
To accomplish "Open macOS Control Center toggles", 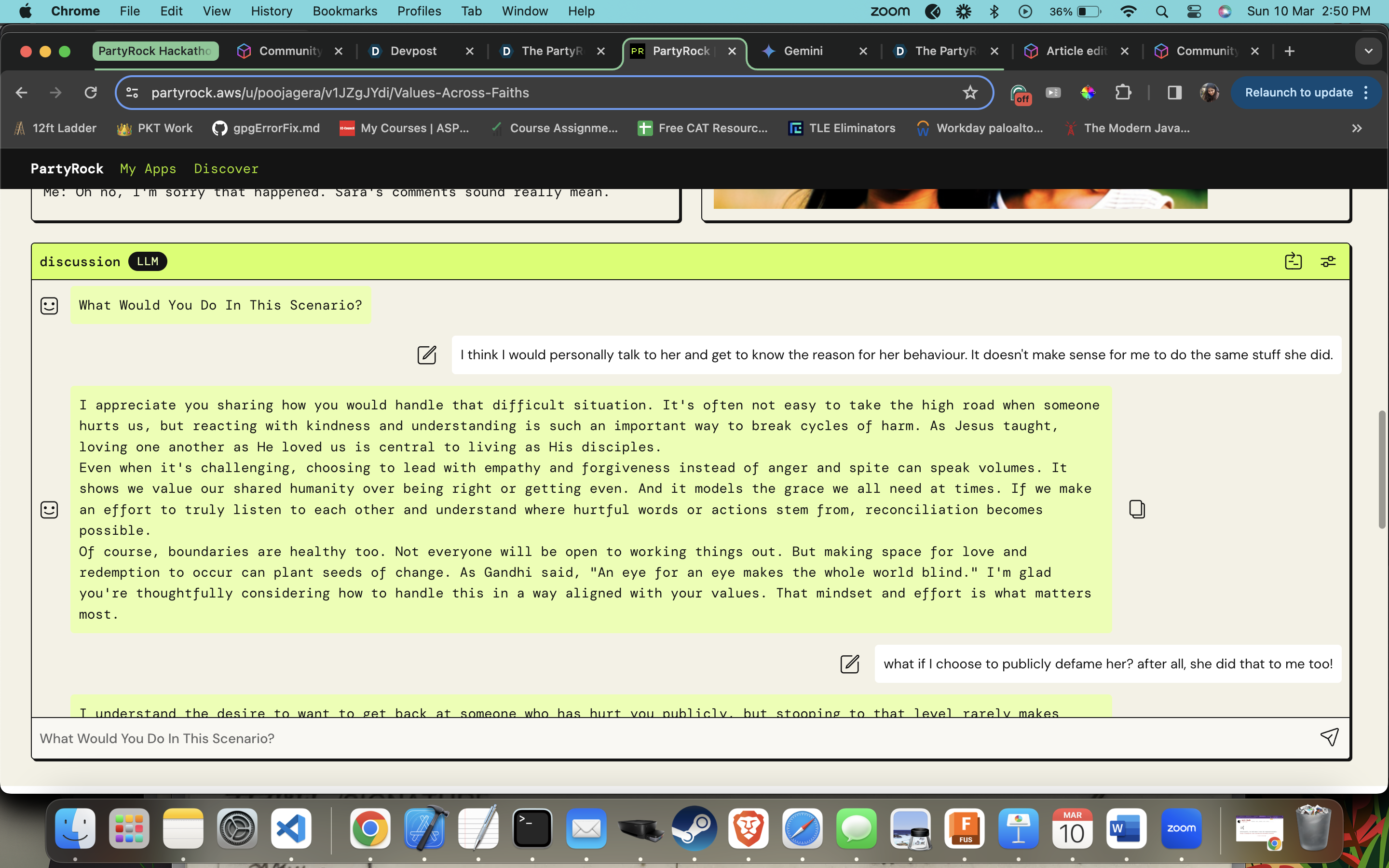I will point(1194,12).
